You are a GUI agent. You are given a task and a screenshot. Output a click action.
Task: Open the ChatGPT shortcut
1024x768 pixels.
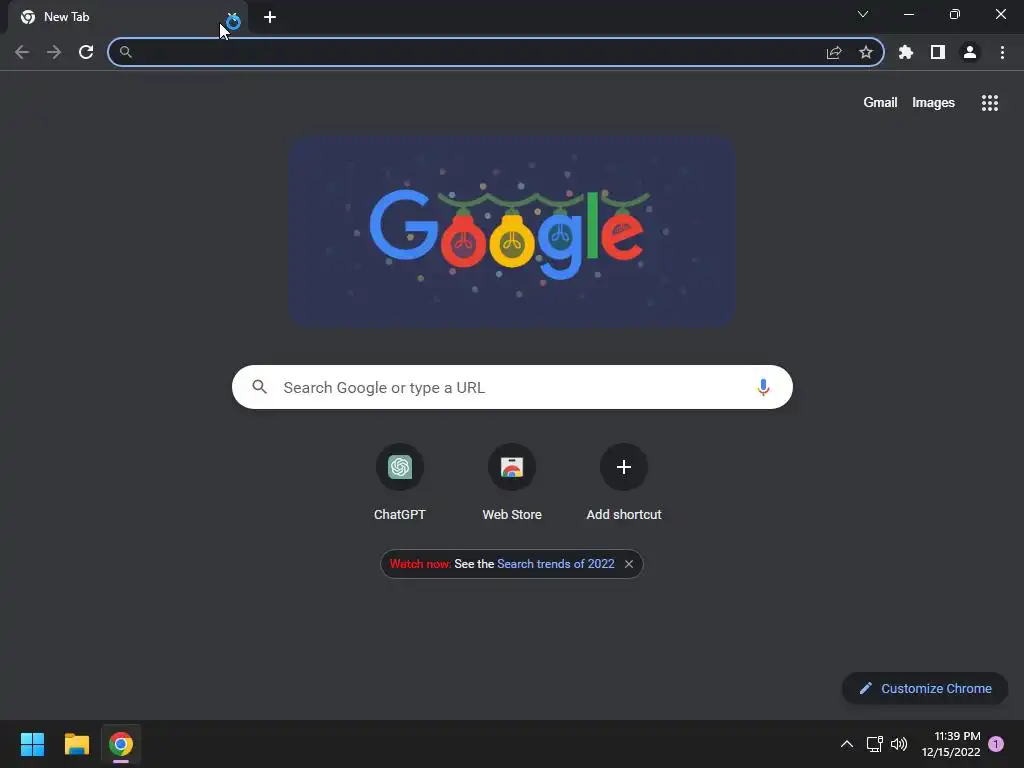pos(400,482)
